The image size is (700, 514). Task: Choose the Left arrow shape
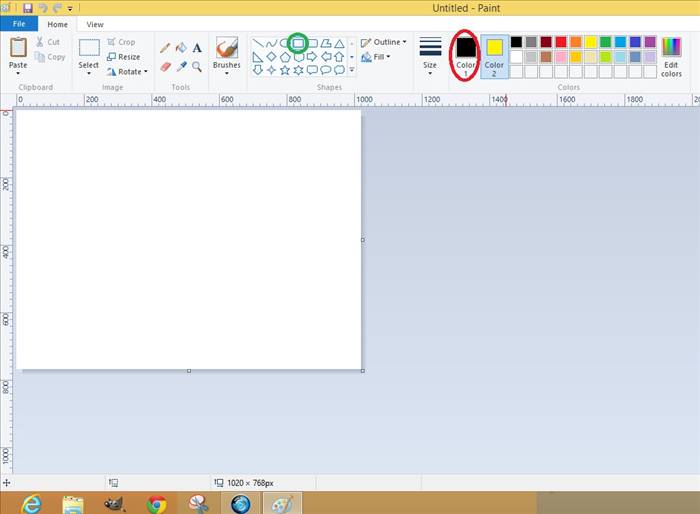click(x=326, y=57)
